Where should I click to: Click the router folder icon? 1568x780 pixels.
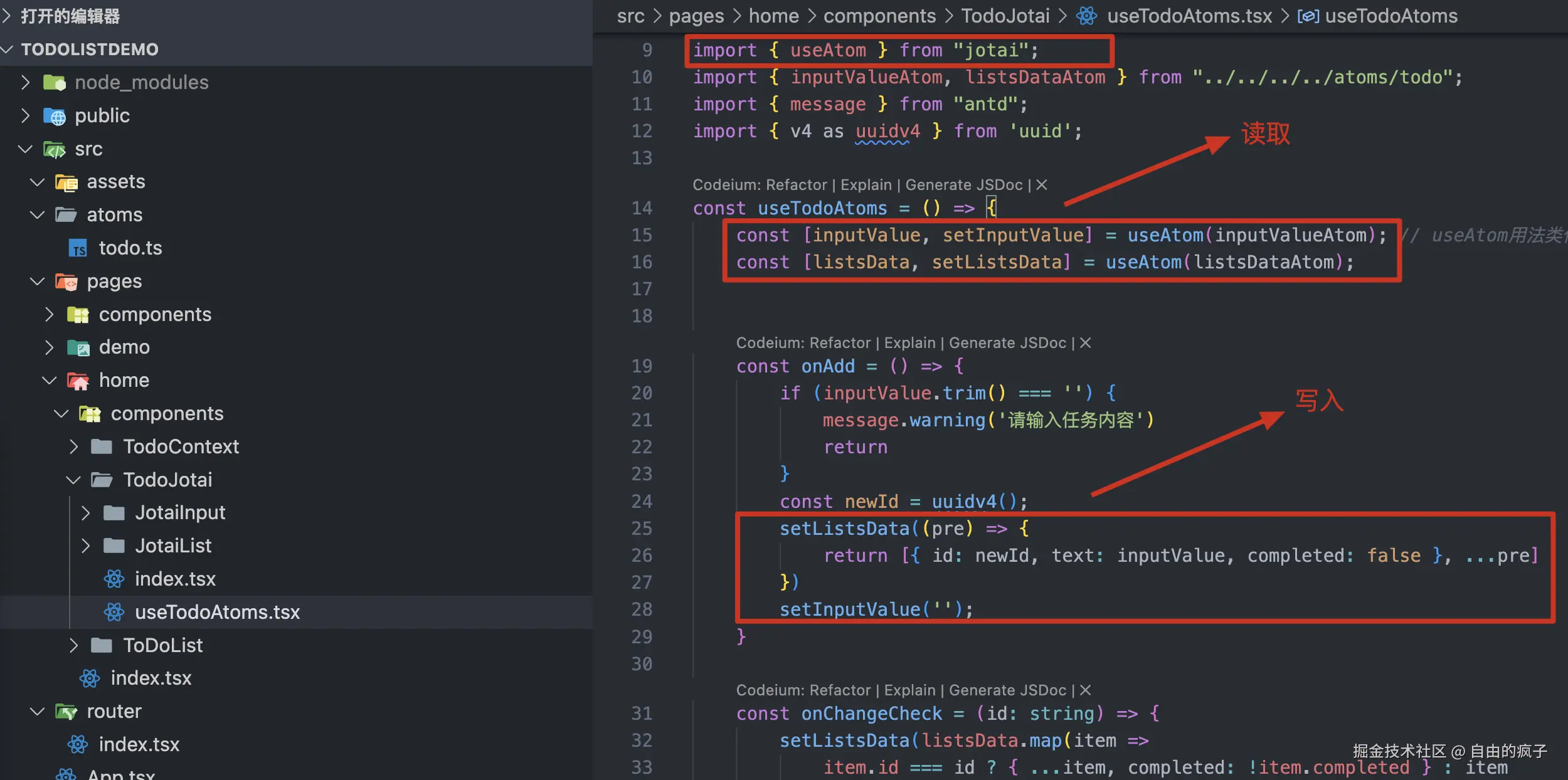tap(66, 712)
